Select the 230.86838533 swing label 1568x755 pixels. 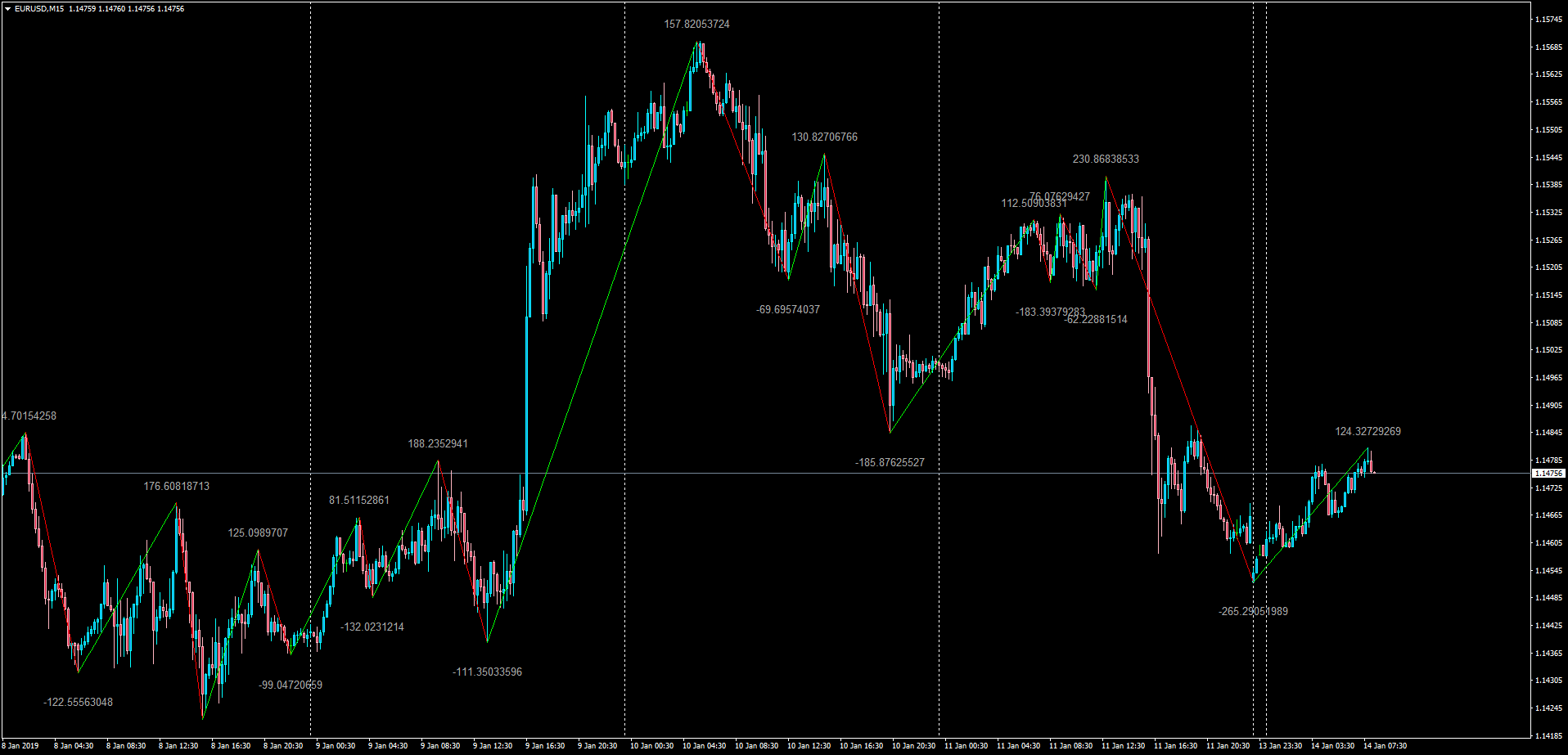click(x=1106, y=160)
